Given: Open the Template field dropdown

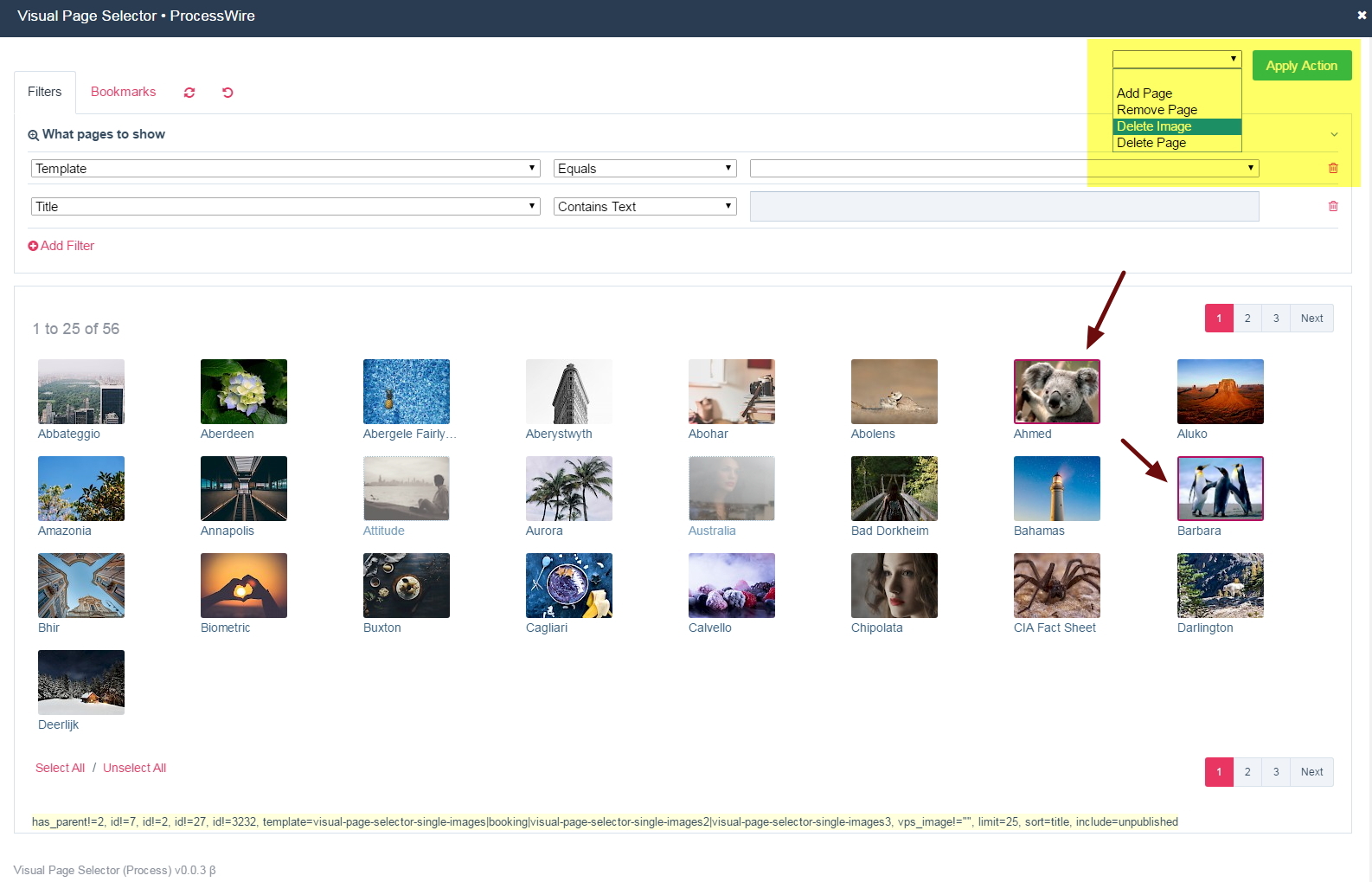Looking at the screenshot, I should click(285, 169).
